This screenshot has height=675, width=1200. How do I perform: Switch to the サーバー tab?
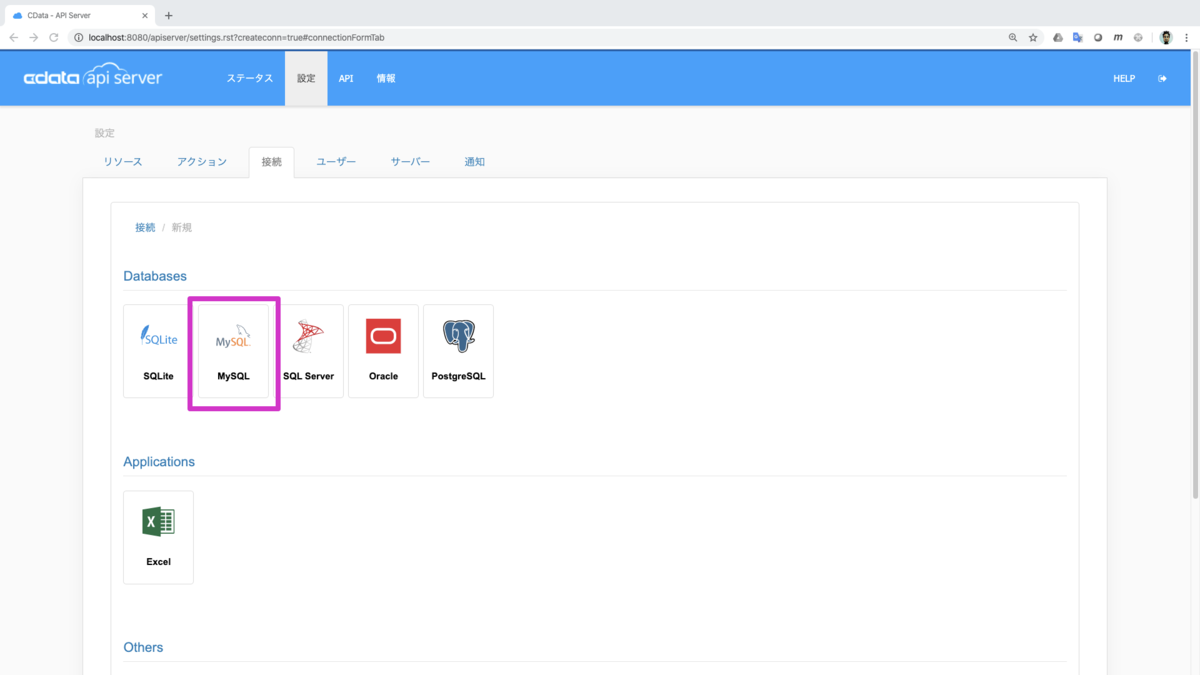(410, 162)
